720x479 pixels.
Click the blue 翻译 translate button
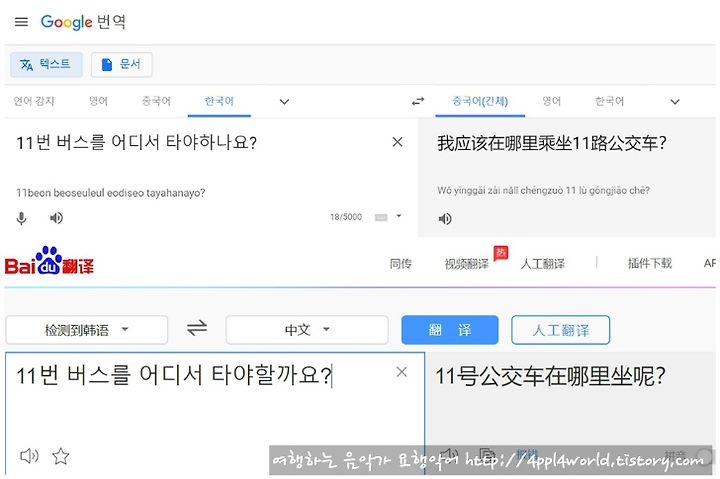[x=450, y=330]
